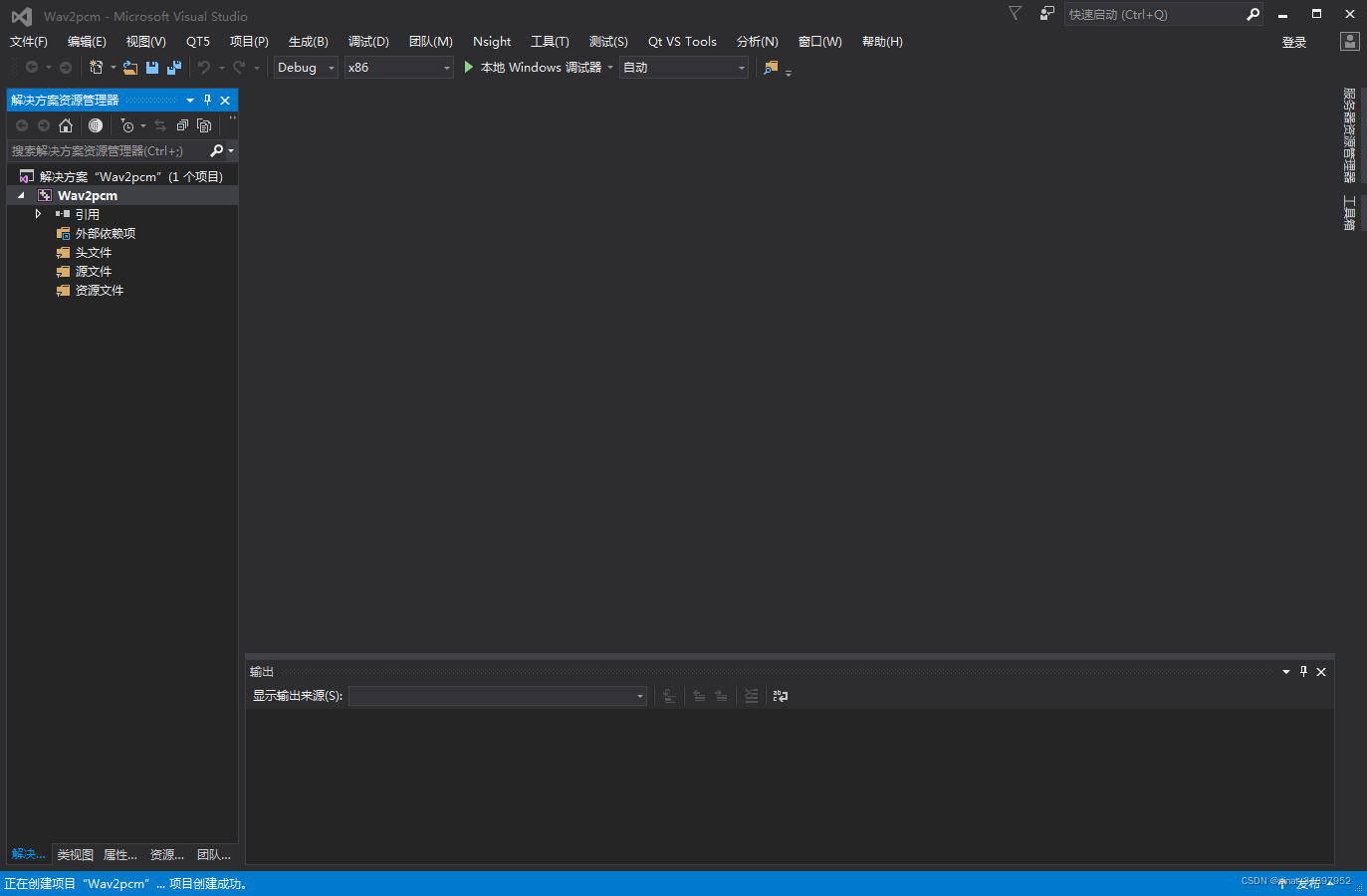1367x896 pixels.
Task: Go to Home in Solution Explorer
Action: tap(66, 125)
